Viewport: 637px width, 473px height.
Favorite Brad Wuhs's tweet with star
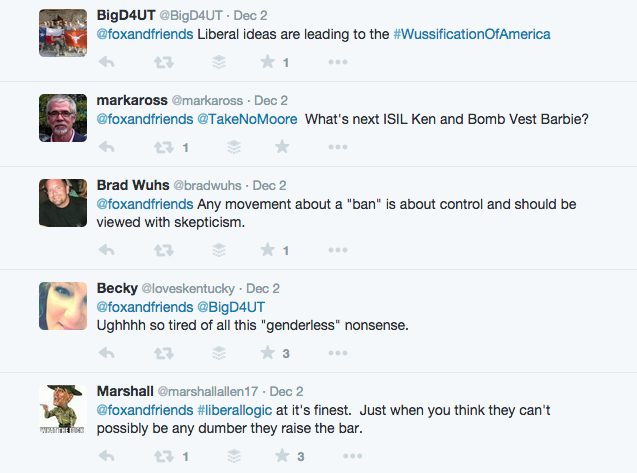click(267, 250)
